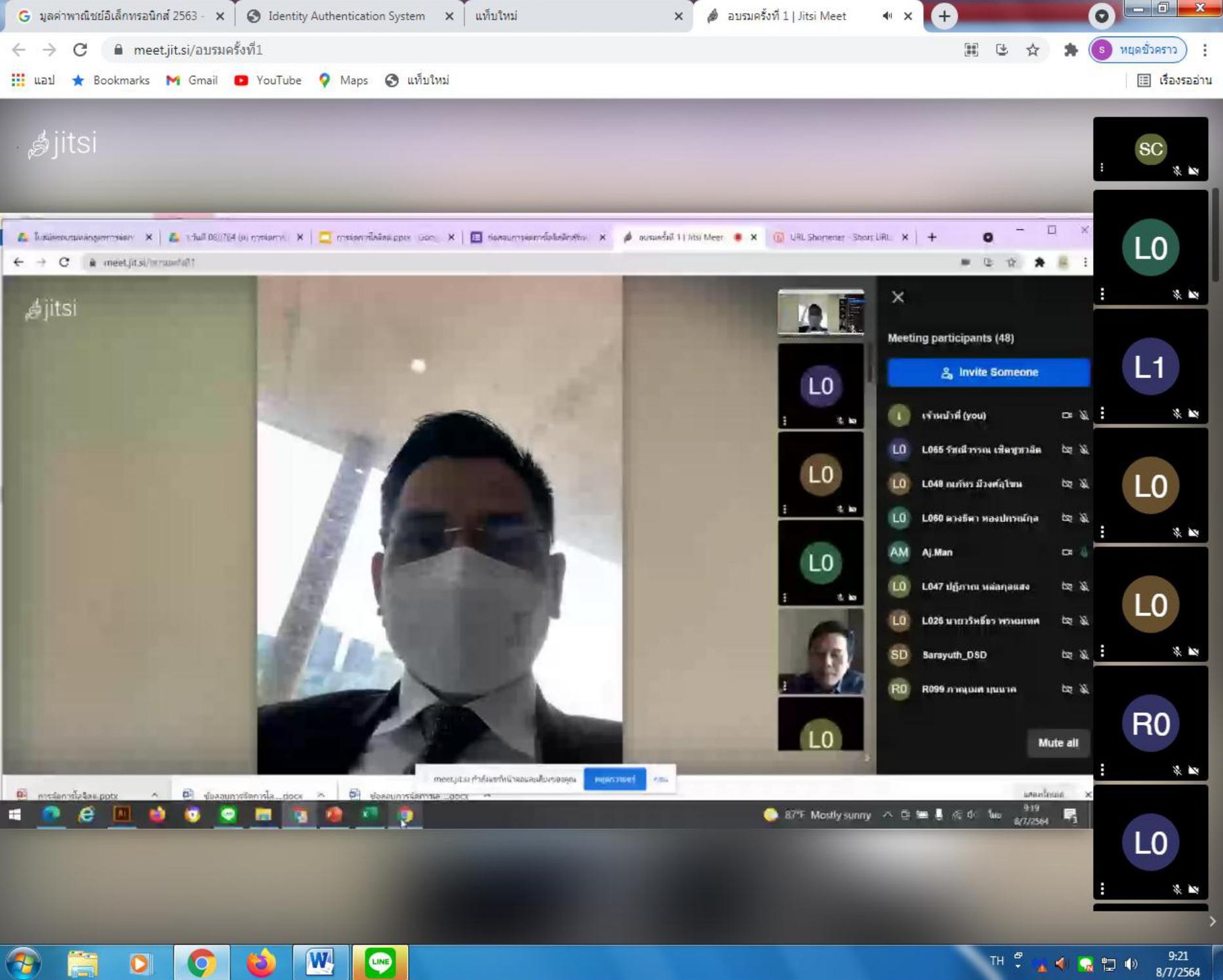The width and height of the screenshot is (1223, 980).
Task: Bookmark this page with the star icon
Action: point(1032,50)
